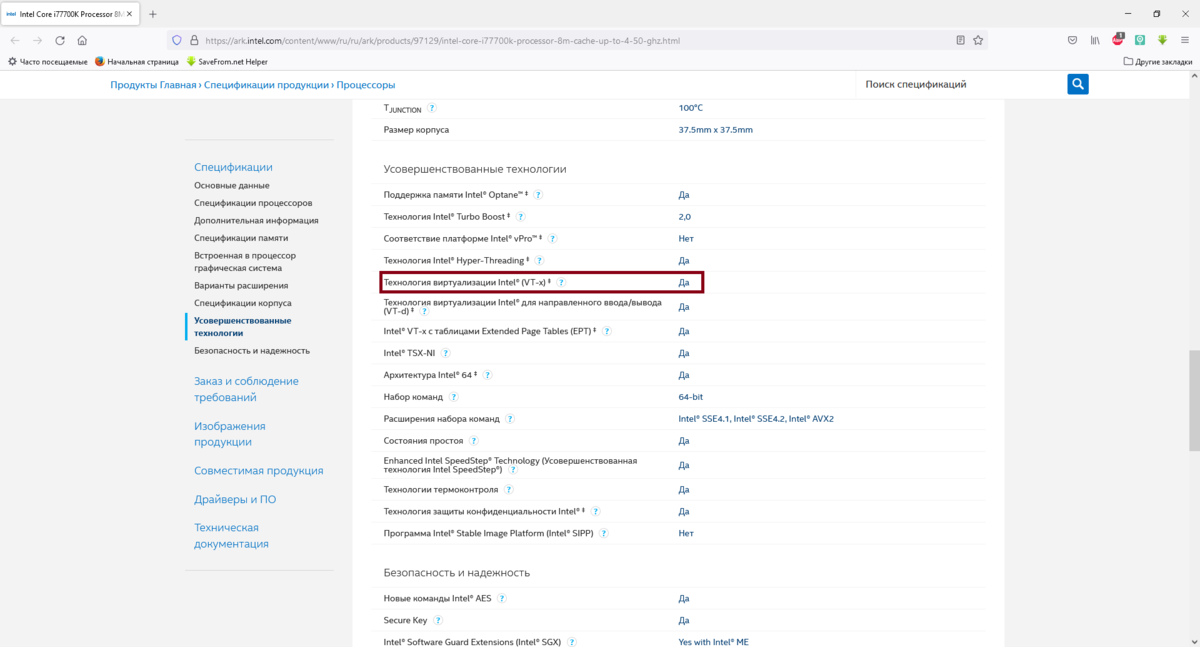Open the Другие закладки folder
The image size is (1200, 647).
[1158, 61]
